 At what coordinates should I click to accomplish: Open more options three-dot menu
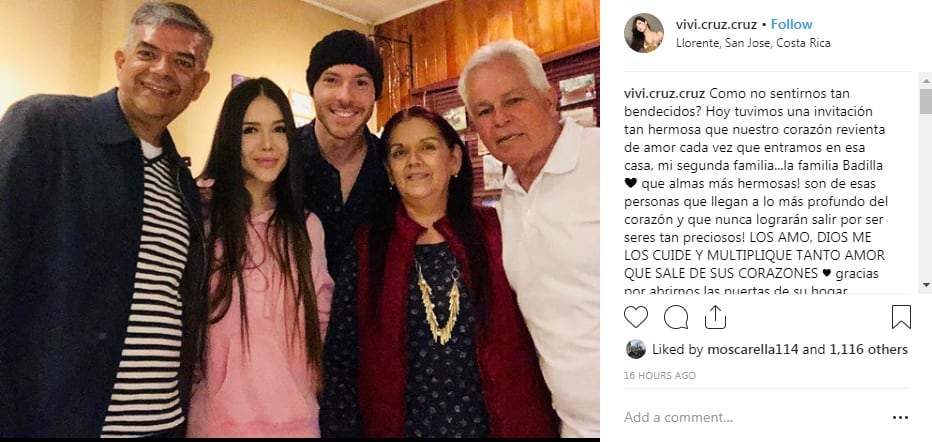click(x=900, y=418)
